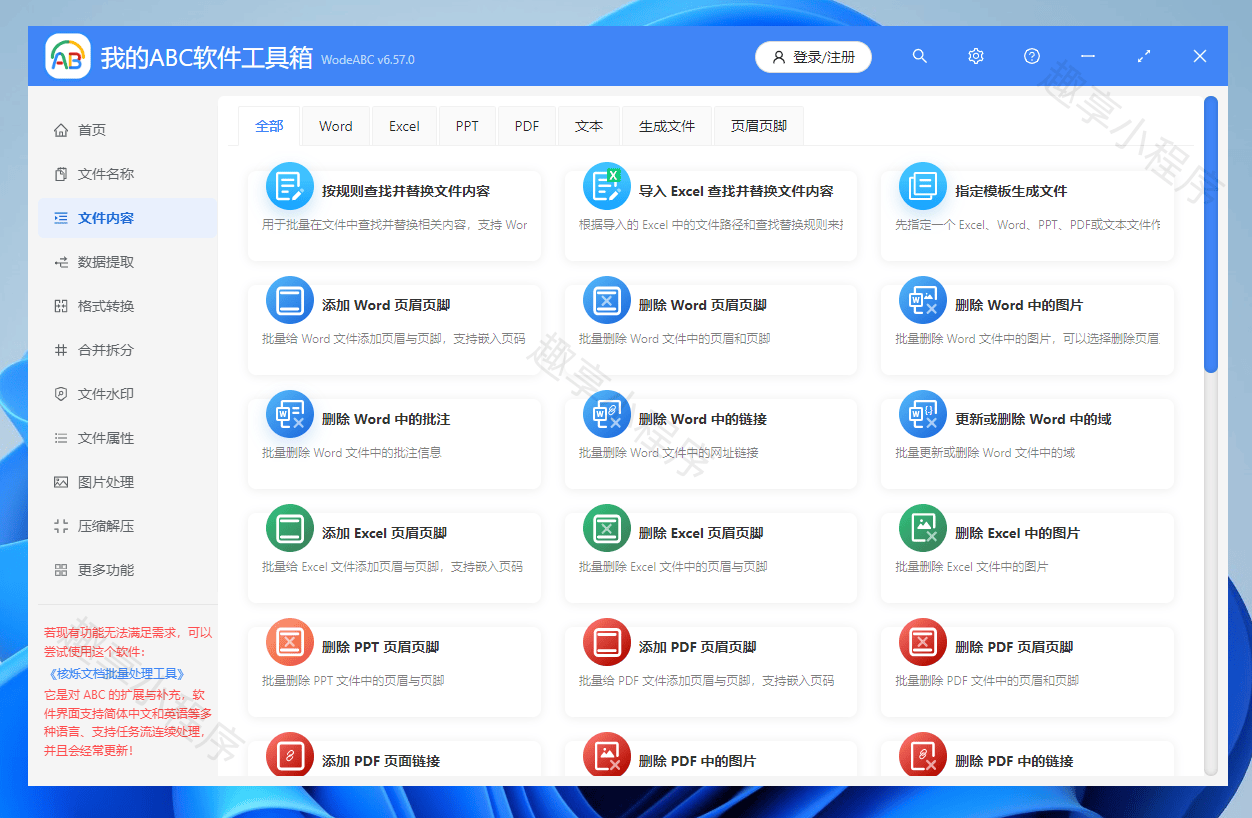Open 合并拆分 in the sidebar

tap(127, 350)
